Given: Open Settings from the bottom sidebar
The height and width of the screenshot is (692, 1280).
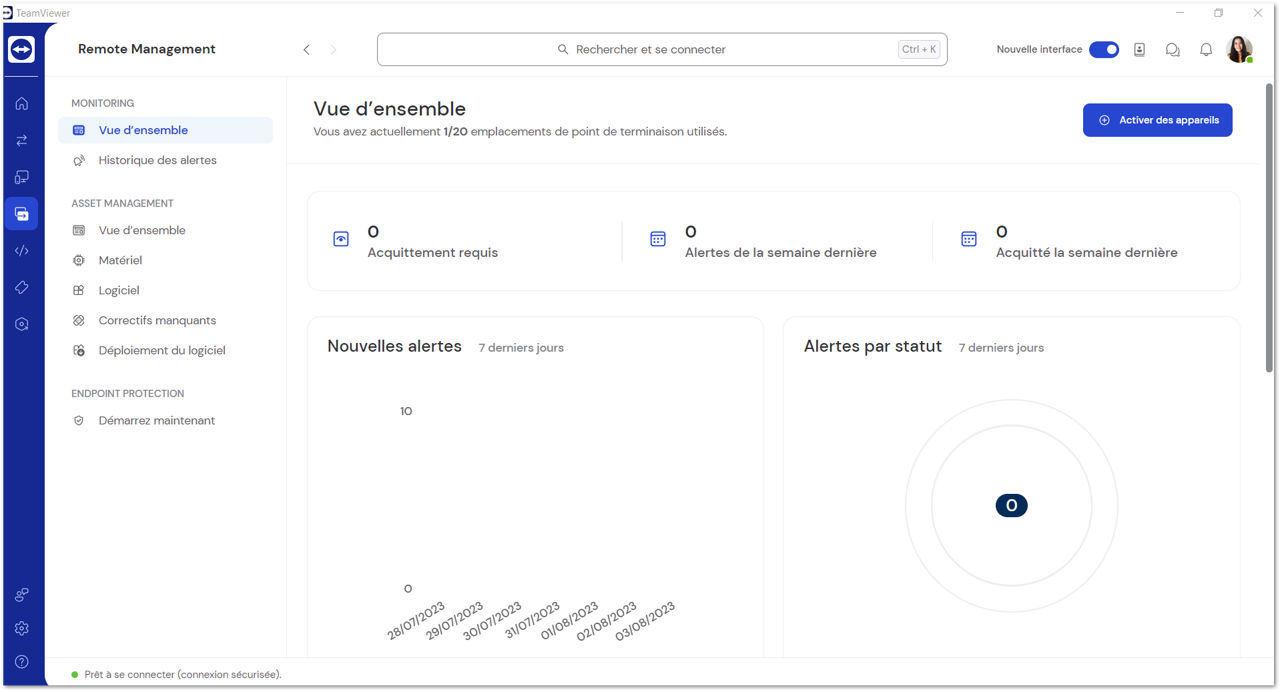Looking at the screenshot, I should click(21, 629).
